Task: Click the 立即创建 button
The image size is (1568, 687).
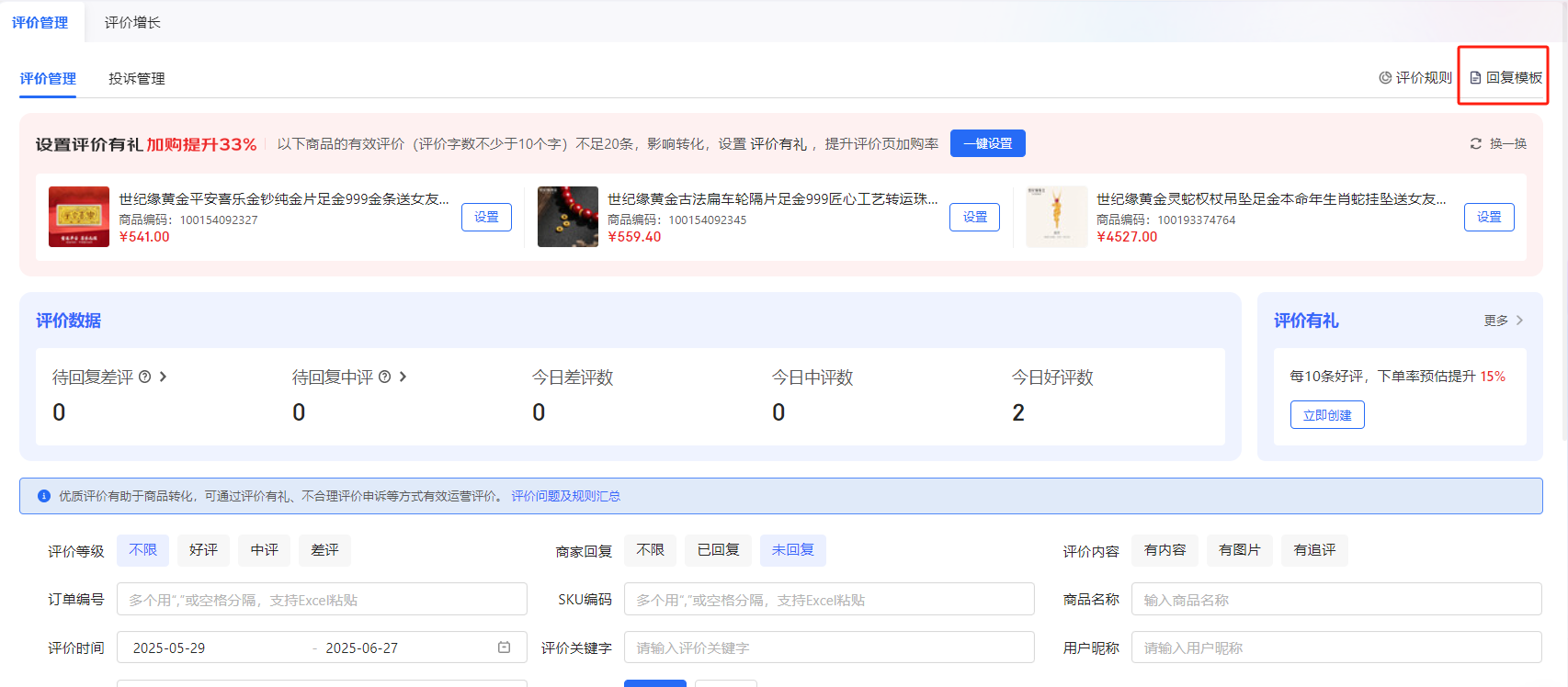Action: coord(1326,415)
